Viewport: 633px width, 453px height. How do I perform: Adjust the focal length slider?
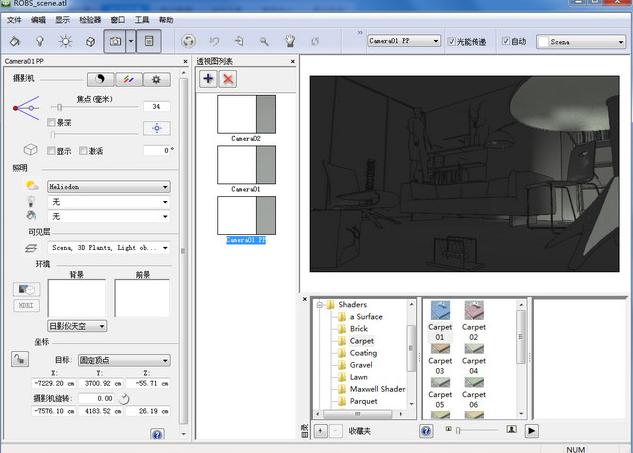[x=59, y=107]
